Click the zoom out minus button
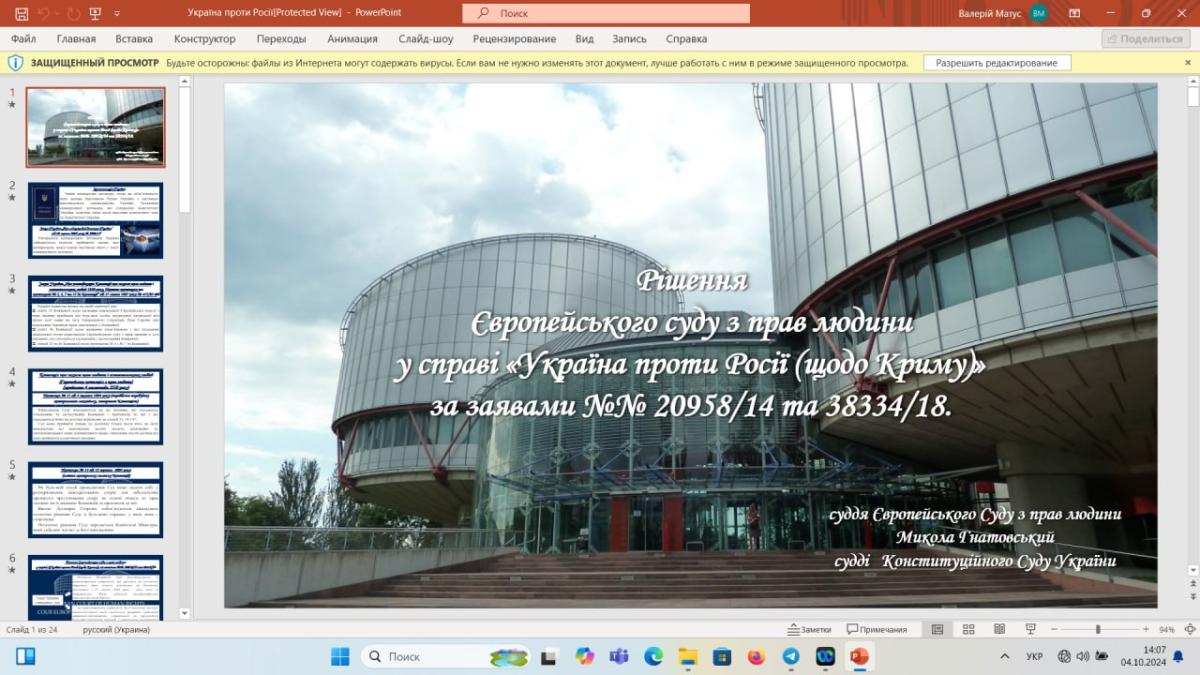Screen dimensions: 1200x675 (1053, 629)
